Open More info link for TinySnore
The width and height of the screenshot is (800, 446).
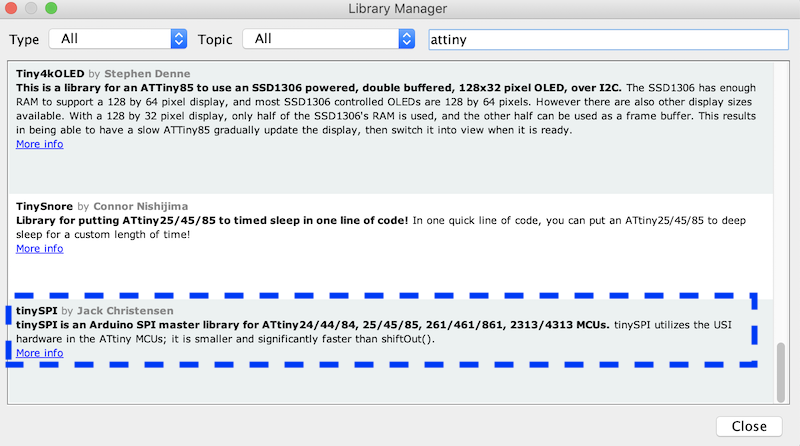[x=40, y=249]
